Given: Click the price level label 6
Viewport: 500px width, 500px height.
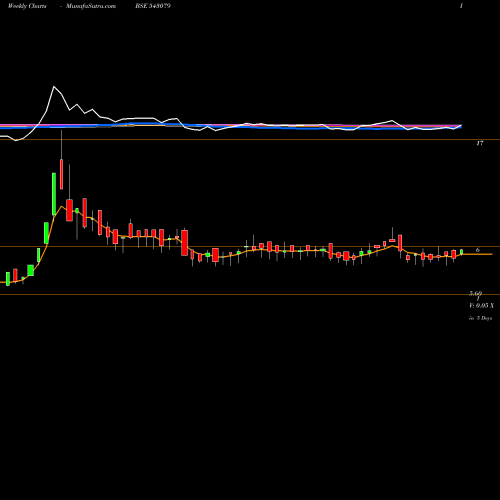Looking at the screenshot, I should (478, 250).
